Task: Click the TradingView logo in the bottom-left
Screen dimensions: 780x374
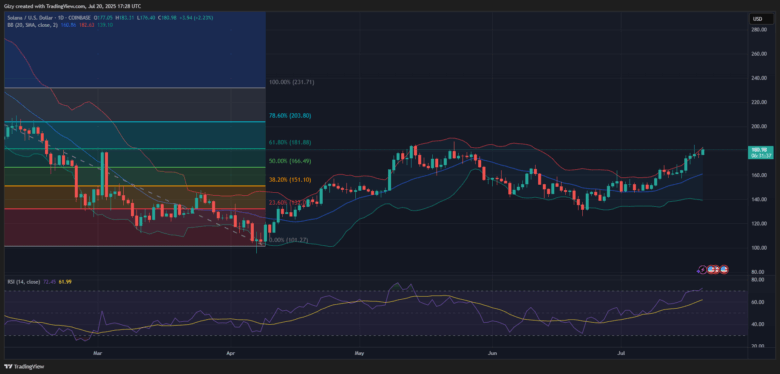Action: tap(24, 367)
